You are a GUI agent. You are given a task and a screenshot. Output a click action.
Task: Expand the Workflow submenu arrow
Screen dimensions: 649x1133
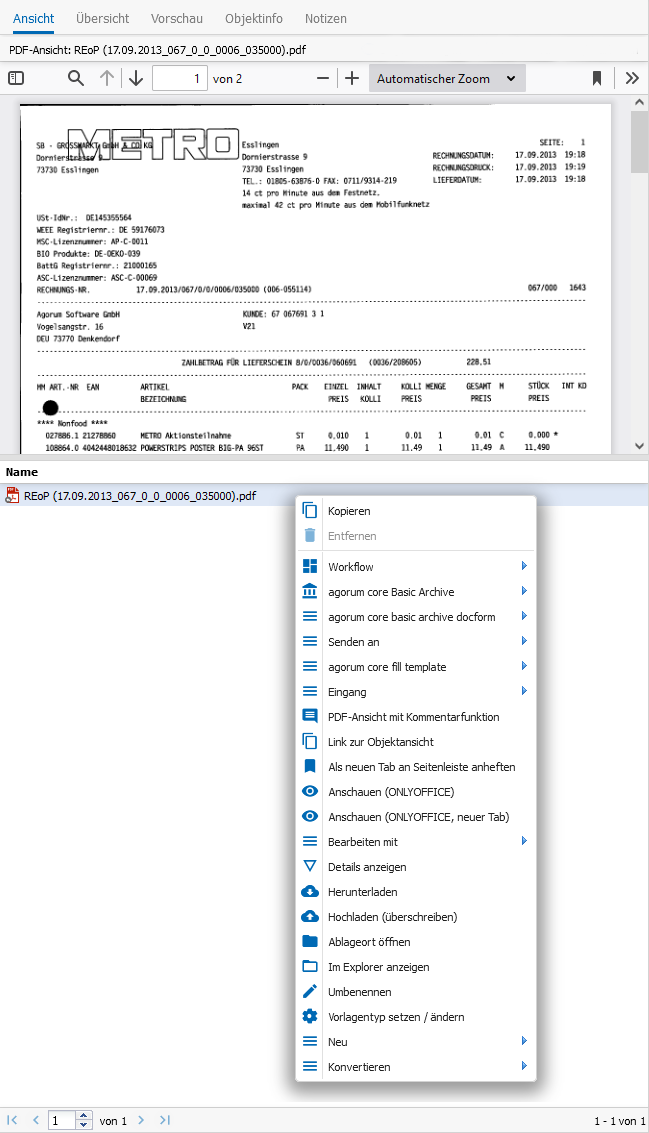(x=524, y=566)
